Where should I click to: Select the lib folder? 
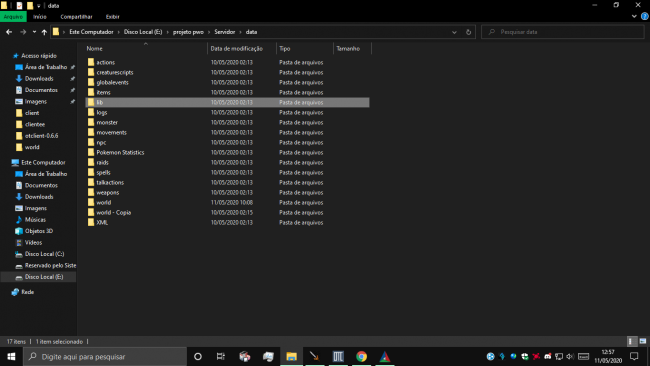coord(227,102)
